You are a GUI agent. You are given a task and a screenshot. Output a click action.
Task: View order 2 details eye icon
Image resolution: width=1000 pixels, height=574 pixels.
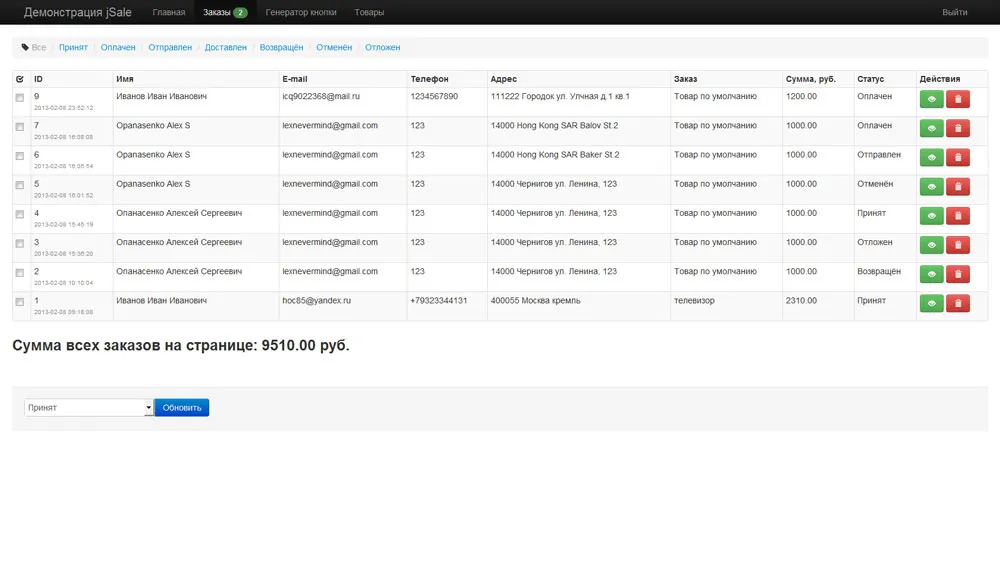931,274
